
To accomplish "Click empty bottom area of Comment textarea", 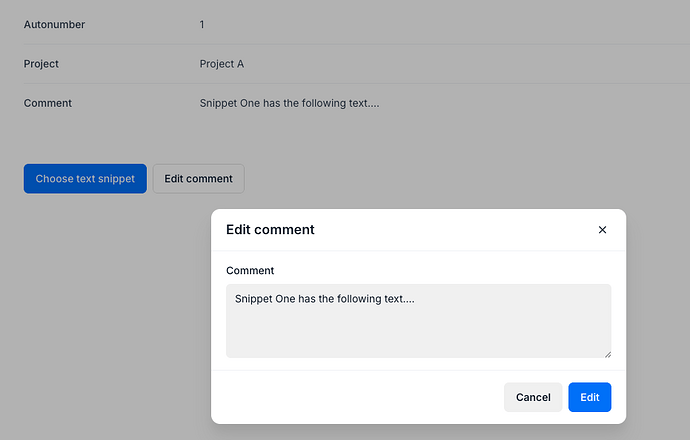I will click(400, 338).
